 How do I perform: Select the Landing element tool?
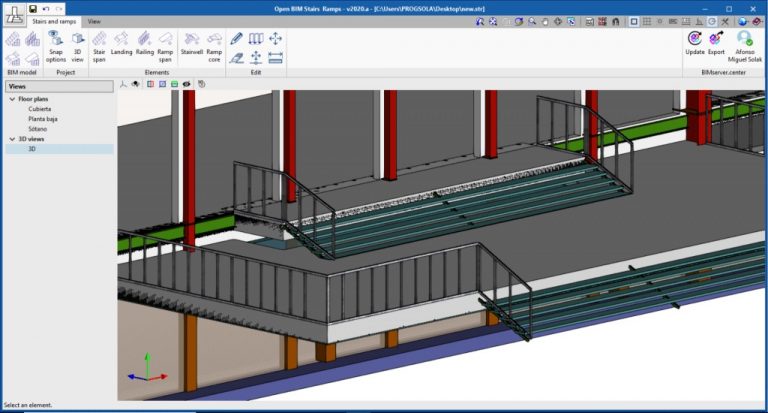[x=121, y=44]
